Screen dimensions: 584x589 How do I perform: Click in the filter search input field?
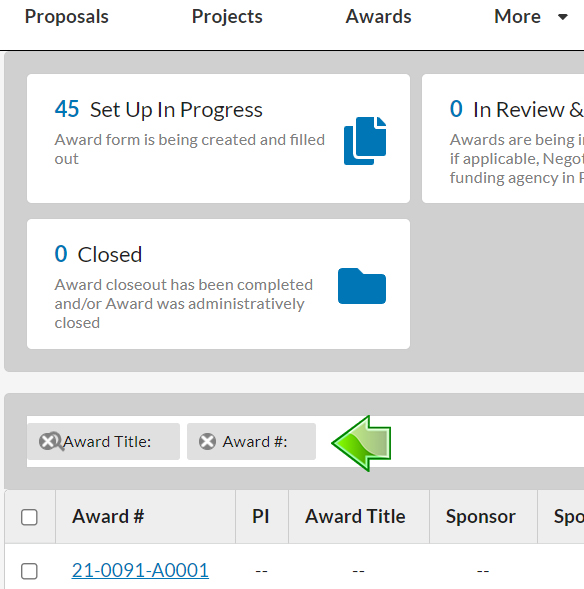[488, 441]
